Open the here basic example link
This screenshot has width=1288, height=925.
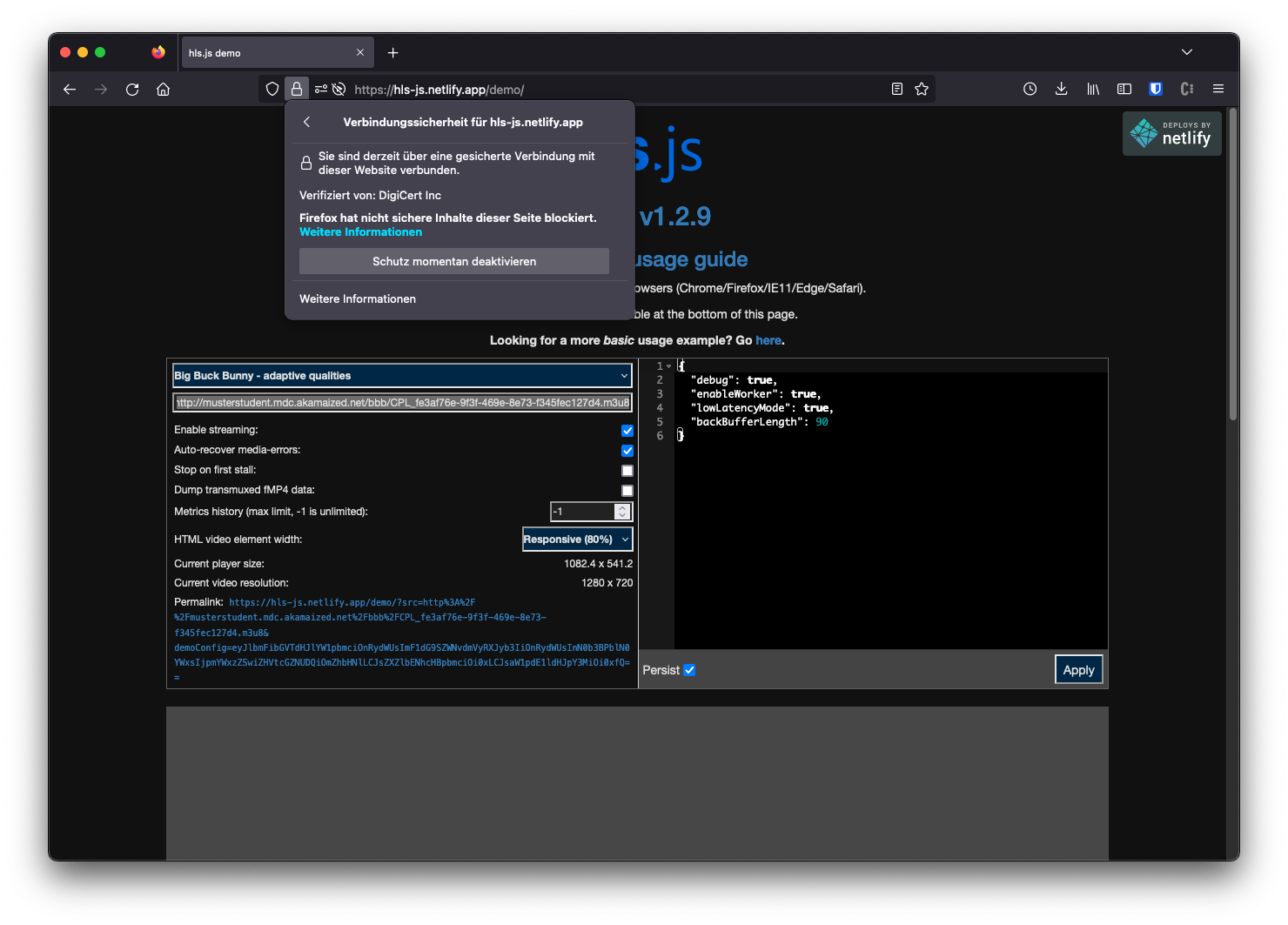pyautogui.click(x=768, y=340)
